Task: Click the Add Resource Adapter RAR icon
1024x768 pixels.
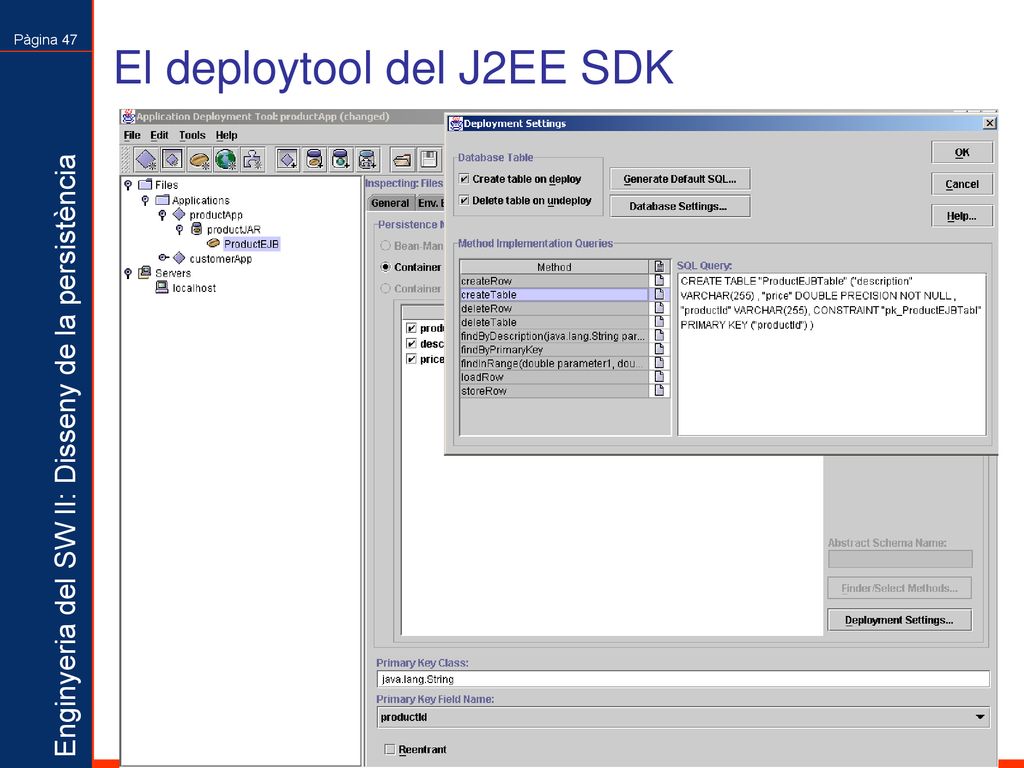Action: coord(368,159)
